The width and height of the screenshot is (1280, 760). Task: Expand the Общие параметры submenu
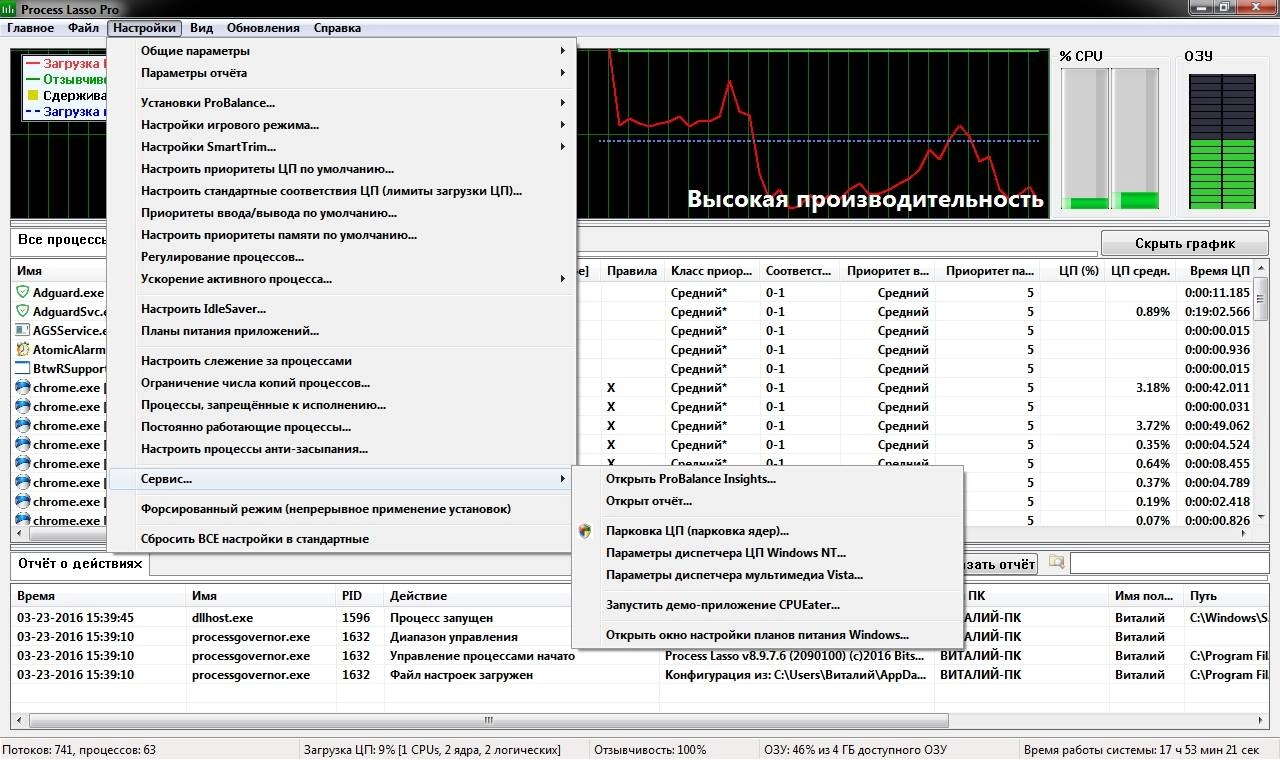[x=342, y=51]
